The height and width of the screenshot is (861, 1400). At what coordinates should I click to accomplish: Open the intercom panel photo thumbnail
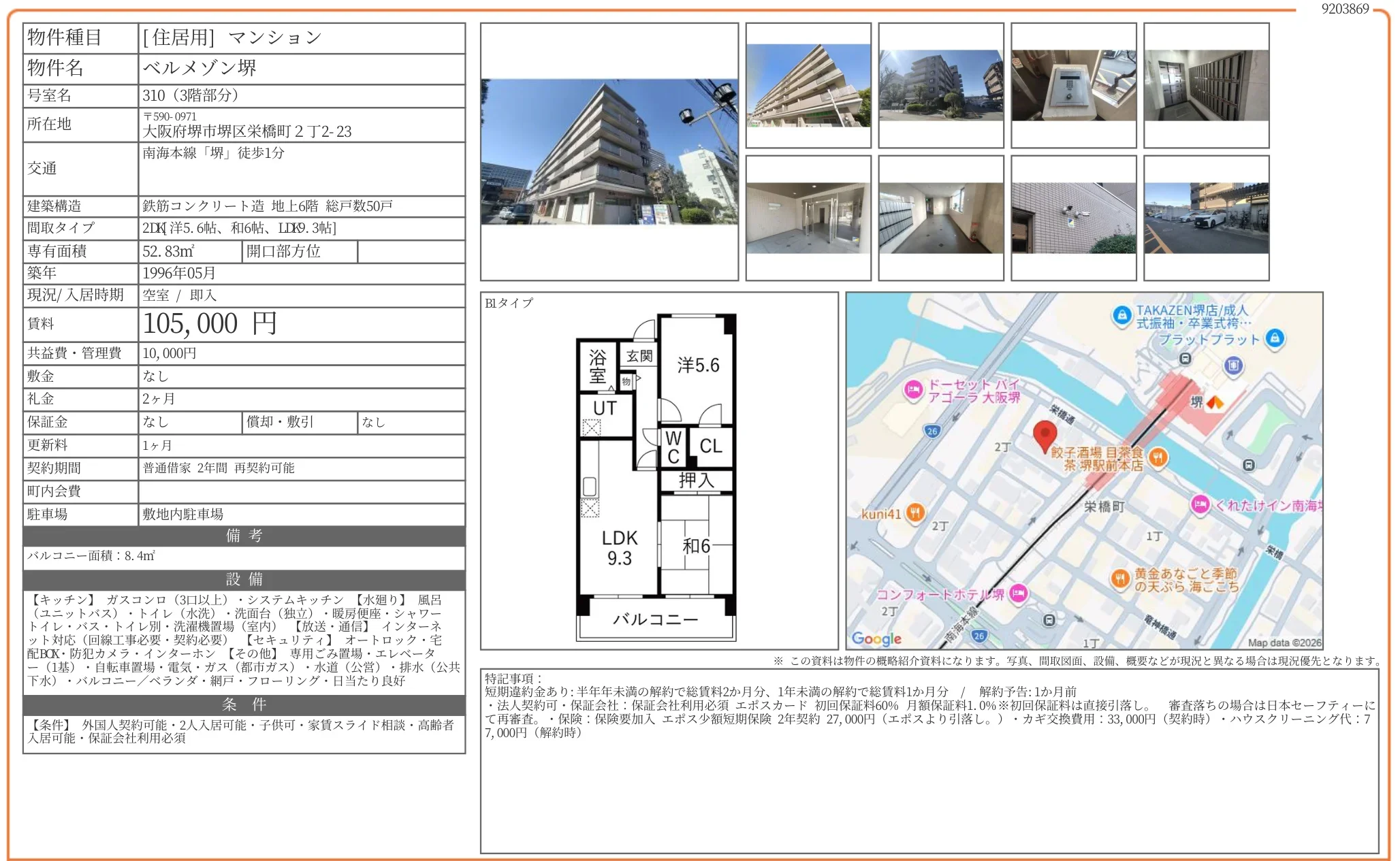(x=1073, y=85)
